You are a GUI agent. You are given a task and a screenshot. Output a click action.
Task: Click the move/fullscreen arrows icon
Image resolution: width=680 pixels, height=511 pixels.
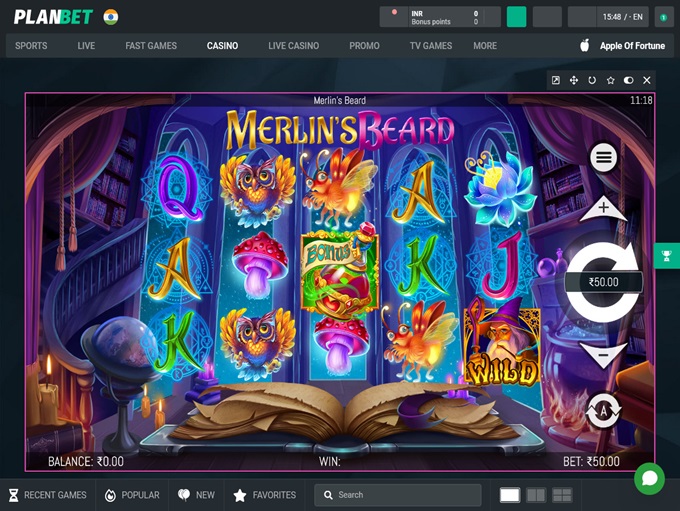tap(574, 80)
